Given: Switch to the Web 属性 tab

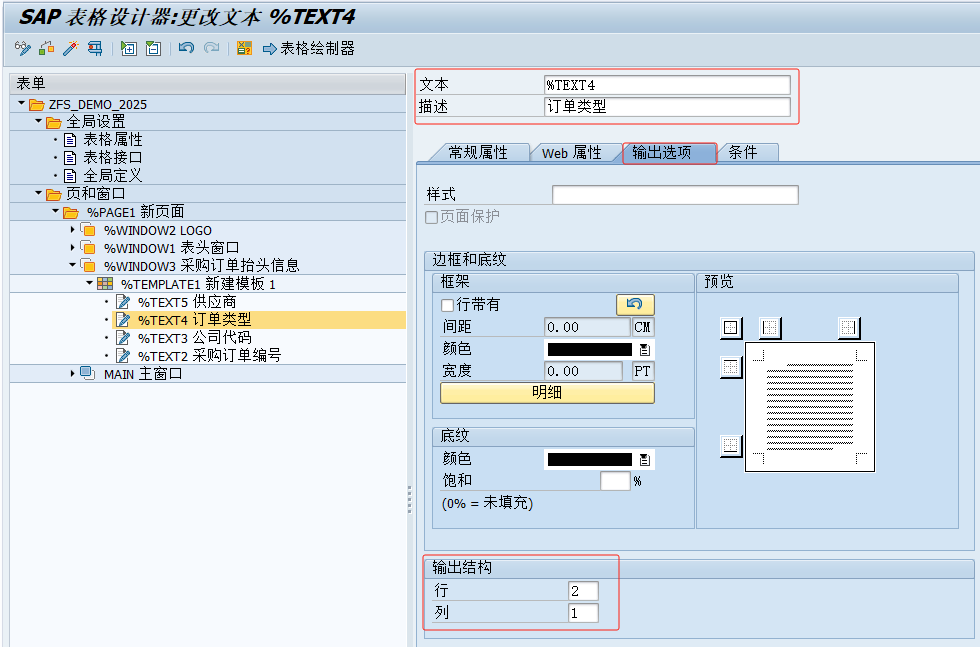Looking at the screenshot, I should (x=571, y=153).
